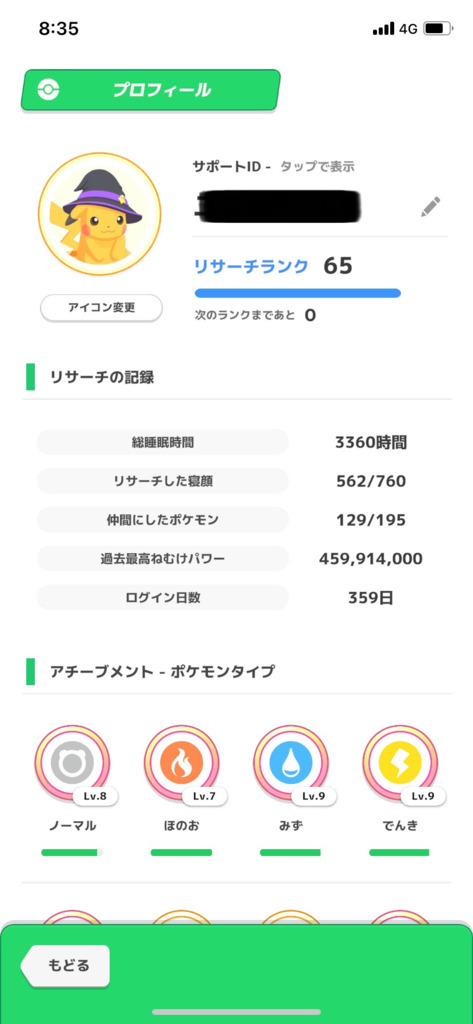Tap the プロフィール header tab
Screen dimensions: 473x1024
point(150,90)
